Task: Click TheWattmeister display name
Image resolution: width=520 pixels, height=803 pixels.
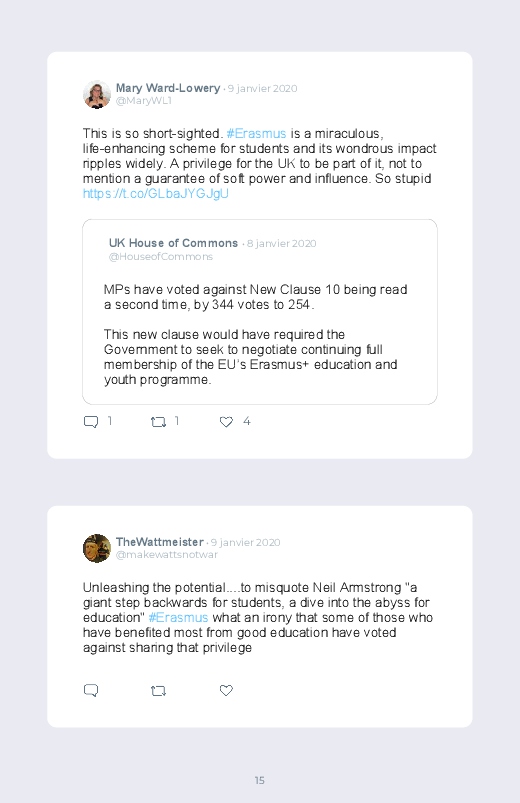Action: click(x=160, y=542)
